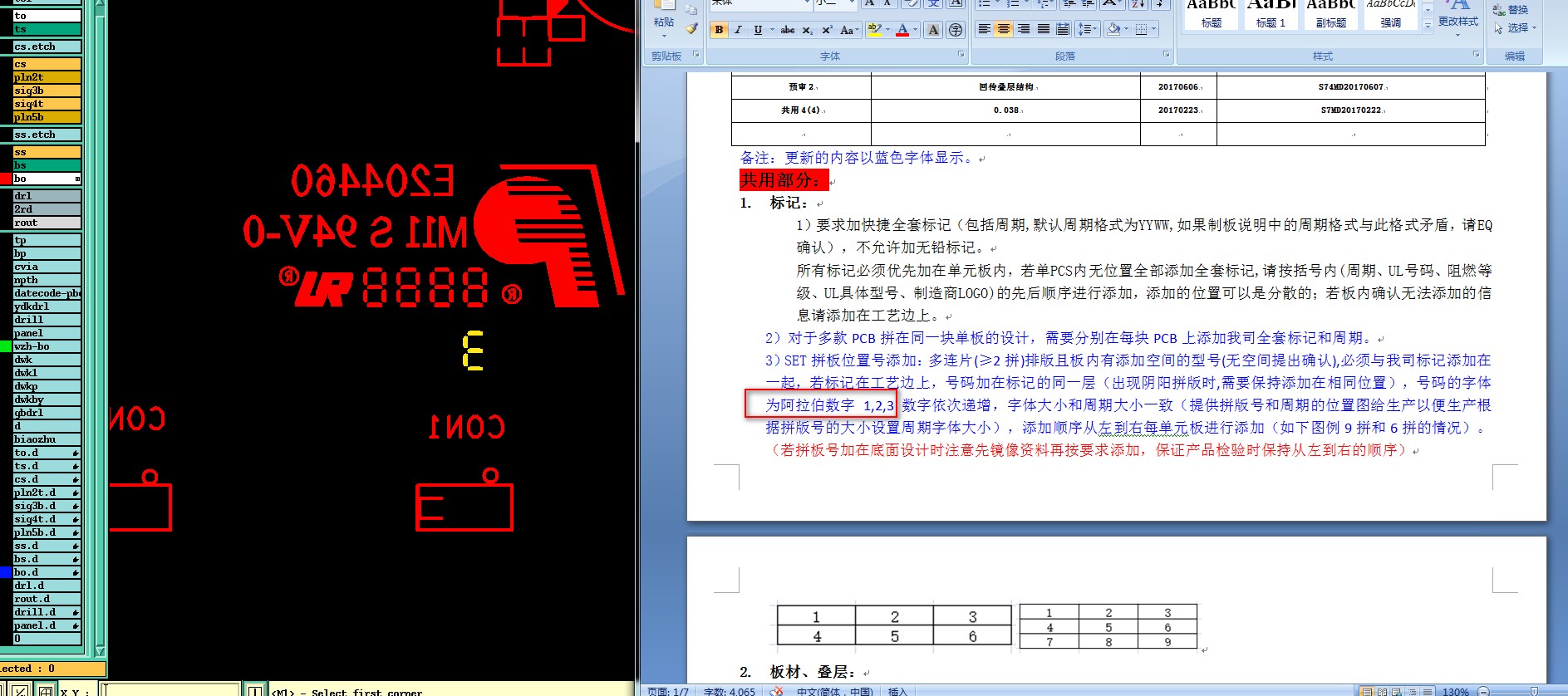Apply Underline formatting button

(x=758, y=30)
